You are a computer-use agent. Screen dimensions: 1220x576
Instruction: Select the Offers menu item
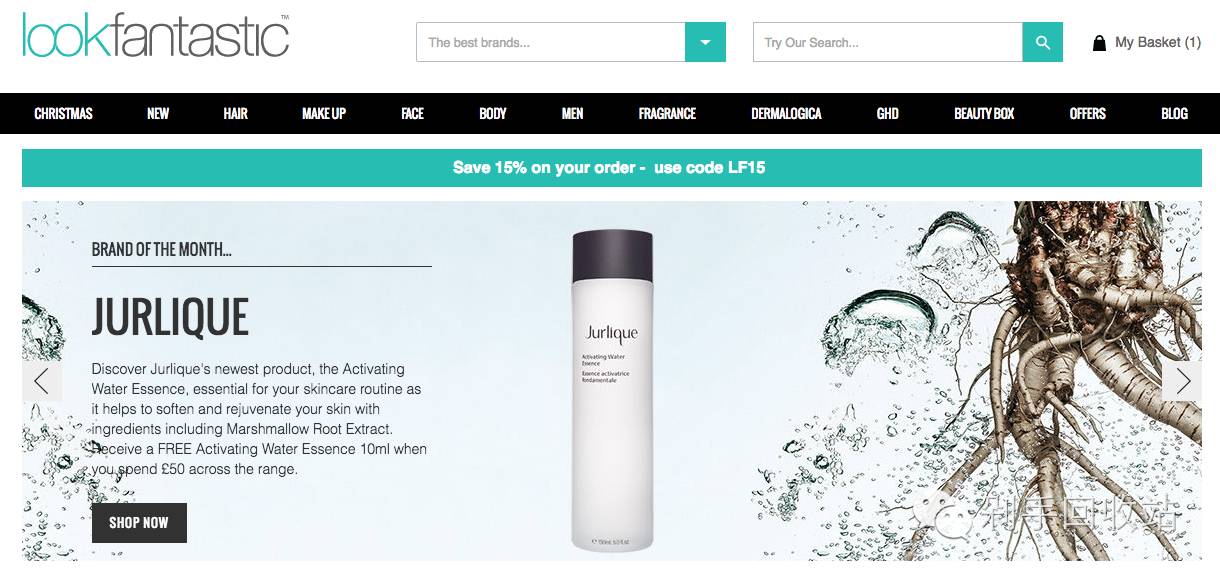coord(1088,113)
